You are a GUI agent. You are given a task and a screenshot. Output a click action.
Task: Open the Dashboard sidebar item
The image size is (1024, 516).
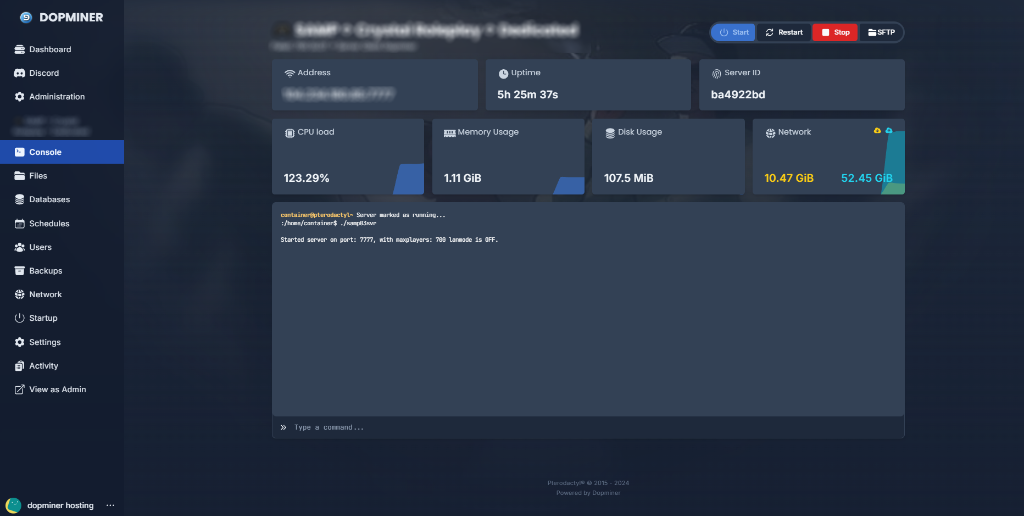click(x=62, y=50)
